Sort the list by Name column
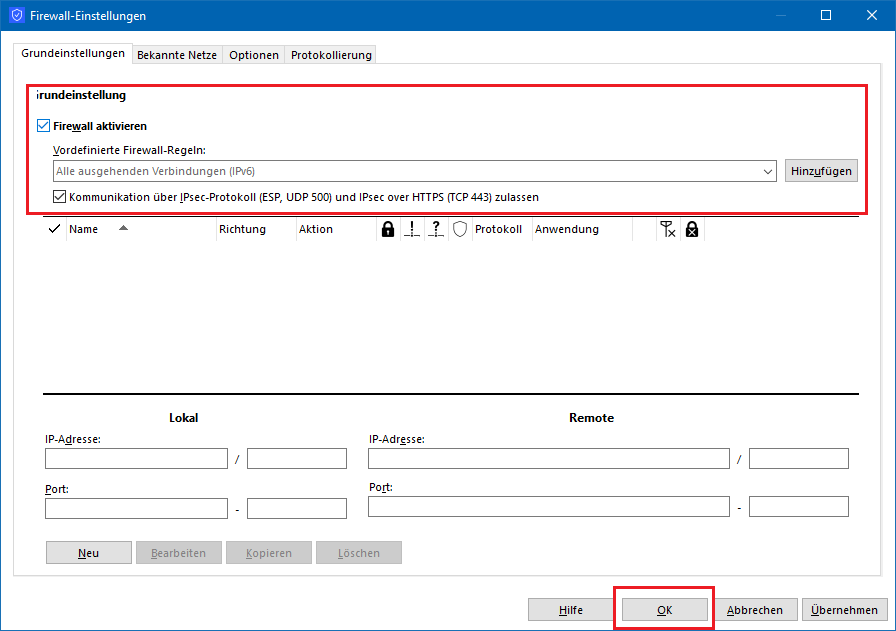 coord(84,229)
